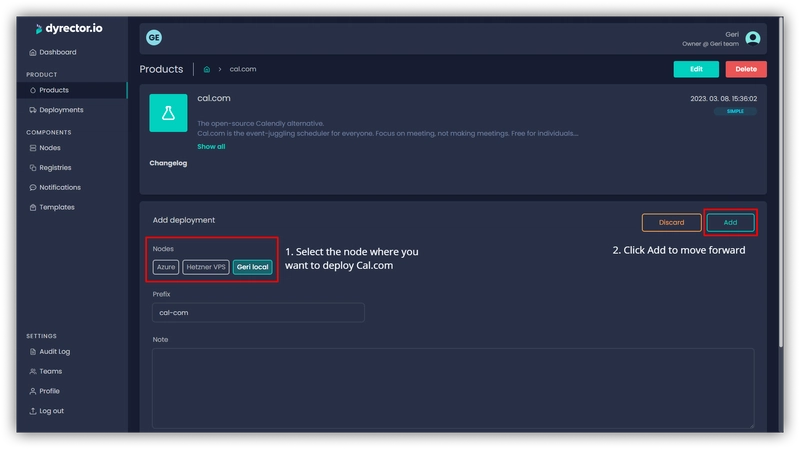Click the Registries icon
The height and width of the screenshot is (449, 800).
[x=33, y=167]
